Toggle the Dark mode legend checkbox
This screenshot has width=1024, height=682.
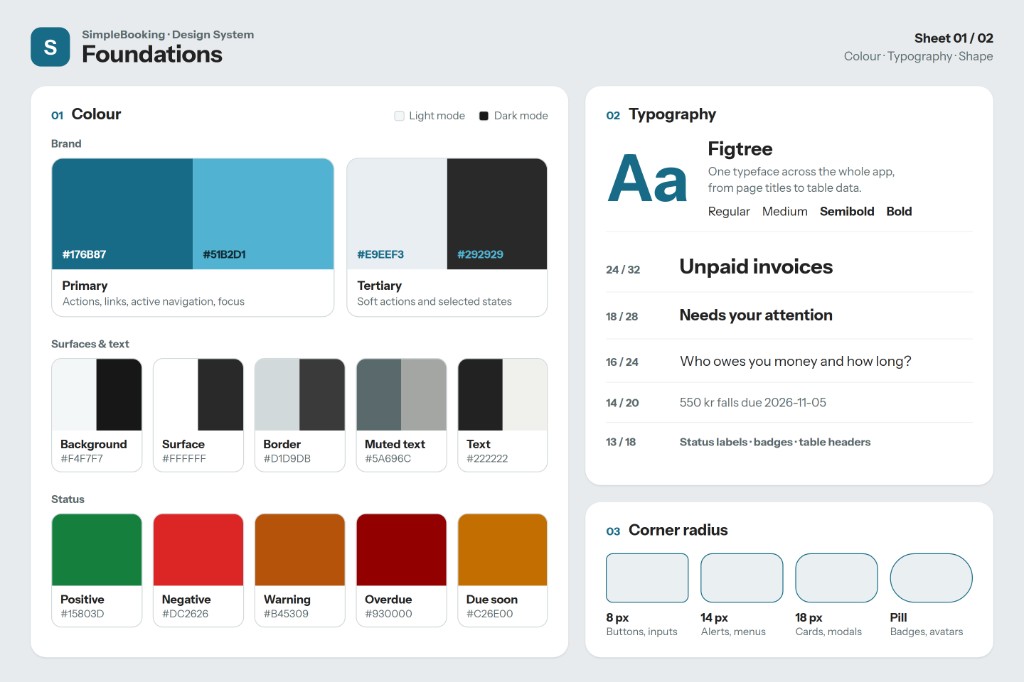coord(484,116)
